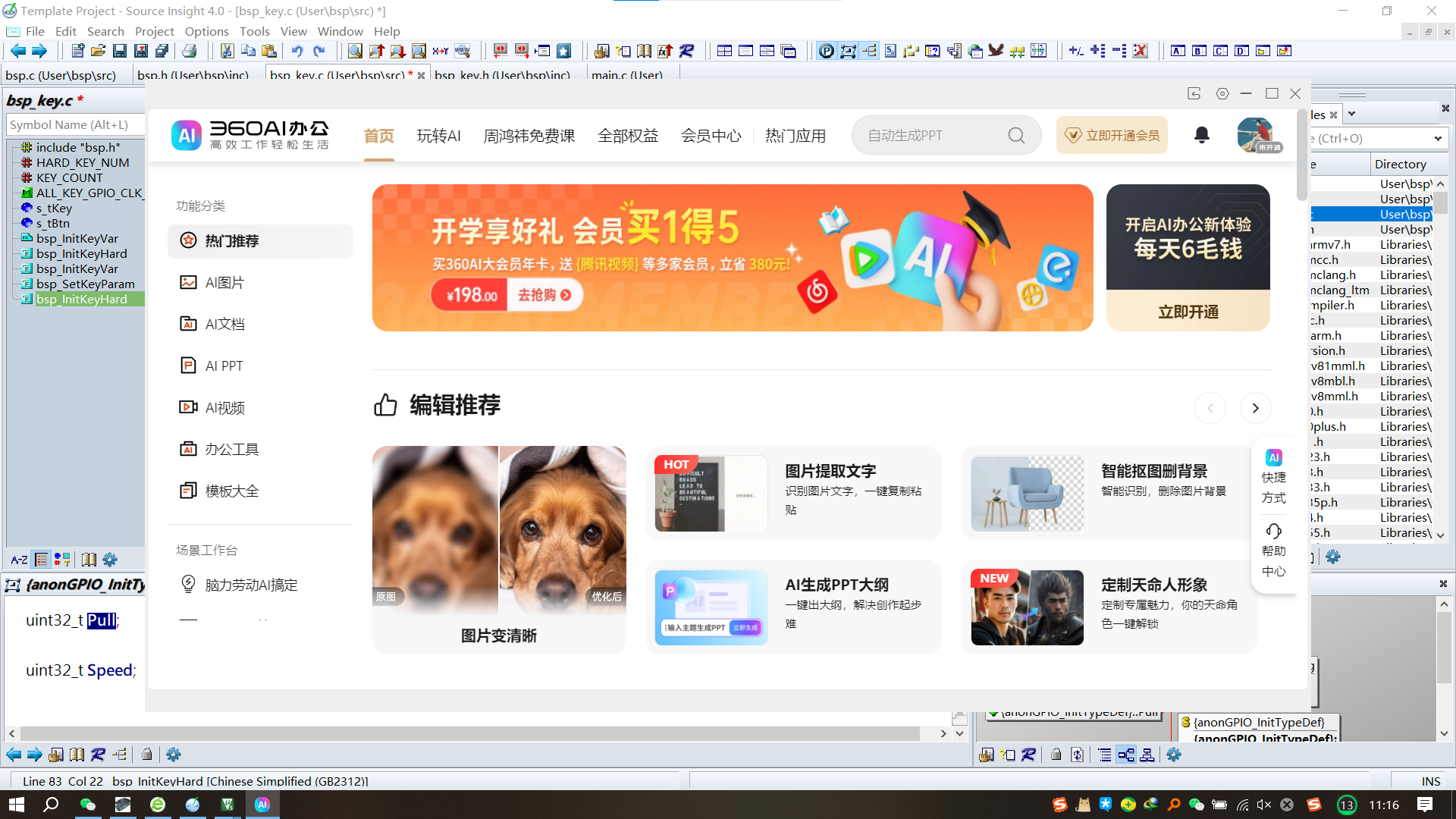The image size is (1456, 819).
Task: Click the Symbol Name search field
Action: pos(75,124)
